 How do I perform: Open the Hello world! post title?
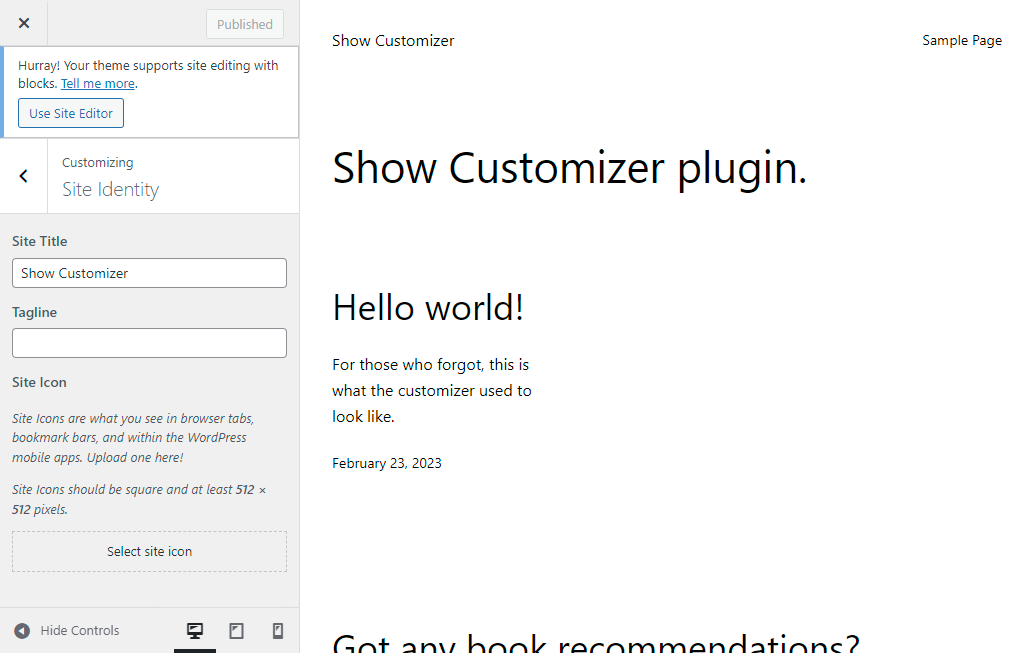(428, 307)
